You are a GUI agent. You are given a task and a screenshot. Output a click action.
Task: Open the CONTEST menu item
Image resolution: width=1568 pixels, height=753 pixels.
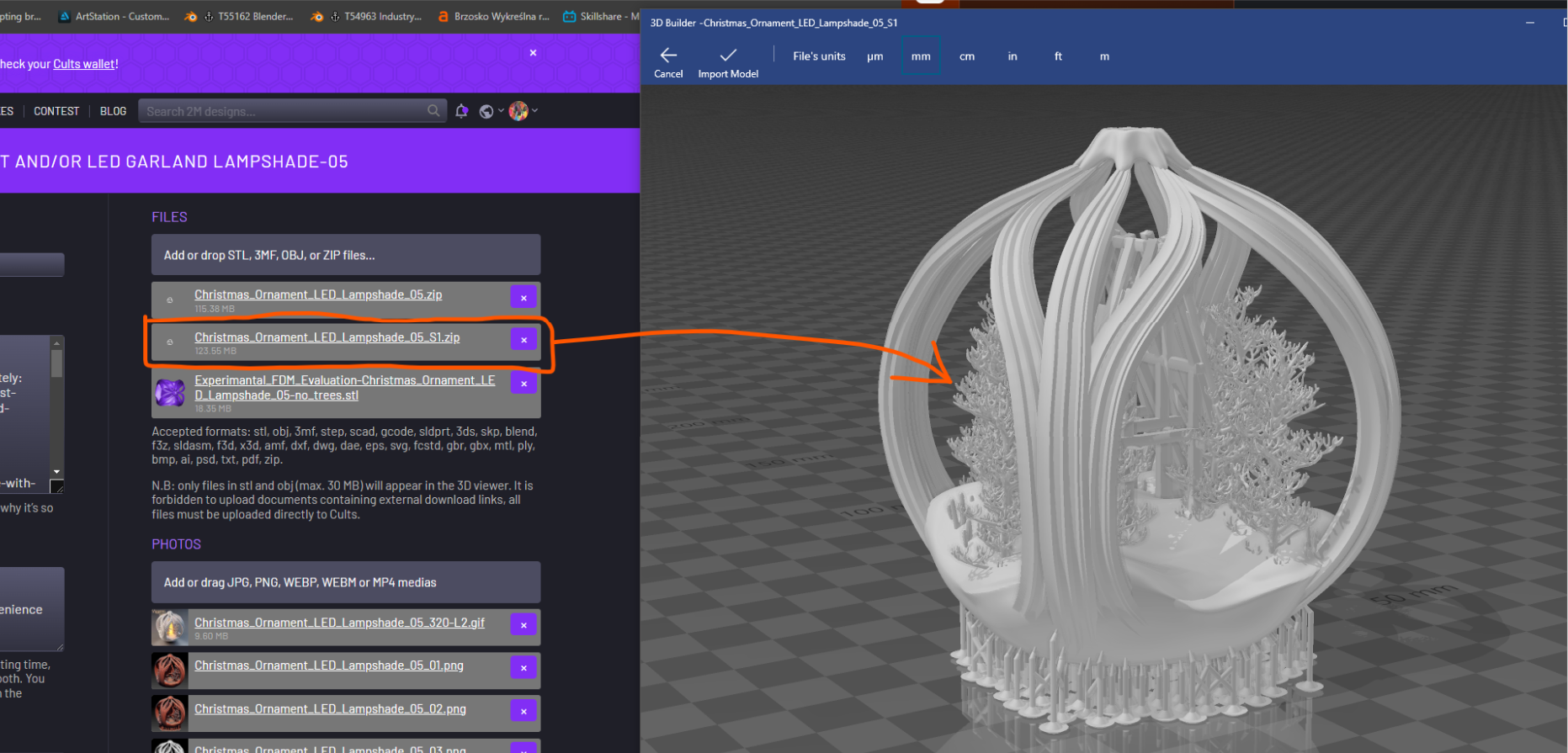tap(56, 111)
